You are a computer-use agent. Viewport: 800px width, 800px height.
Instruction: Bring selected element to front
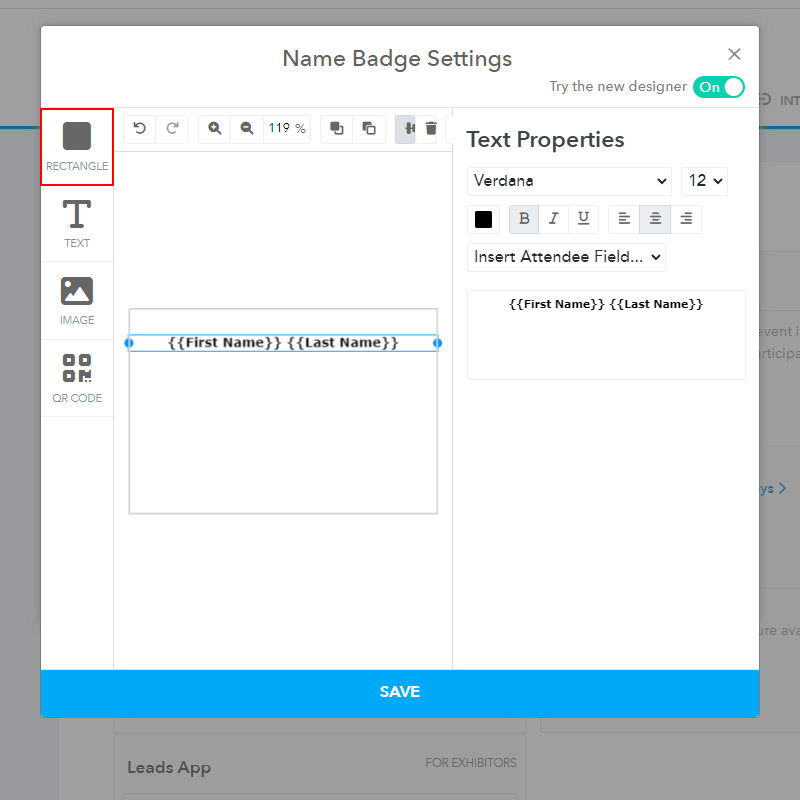tap(337, 128)
